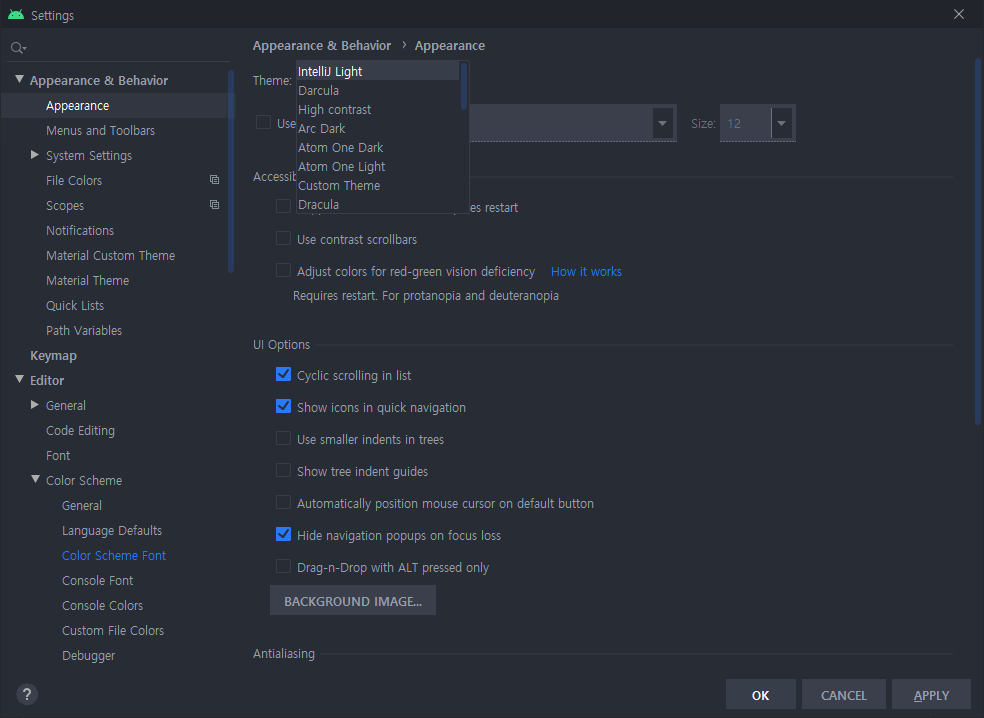Uncheck Hide navigation popups on focus loss
The image size is (984, 718).
pyautogui.click(x=284, y=535)
